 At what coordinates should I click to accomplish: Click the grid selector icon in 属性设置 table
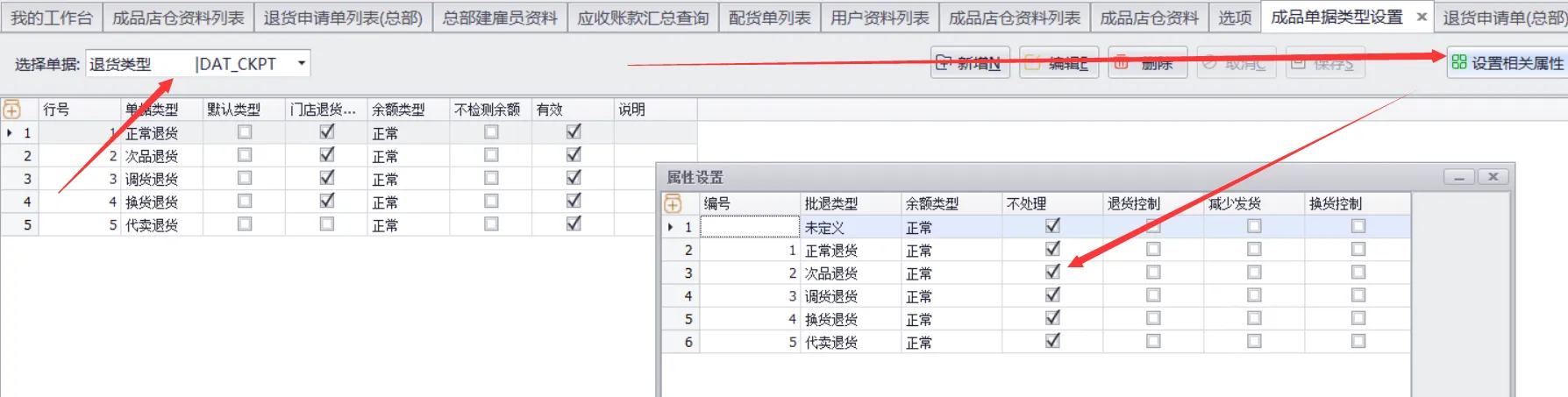[673, 203]
